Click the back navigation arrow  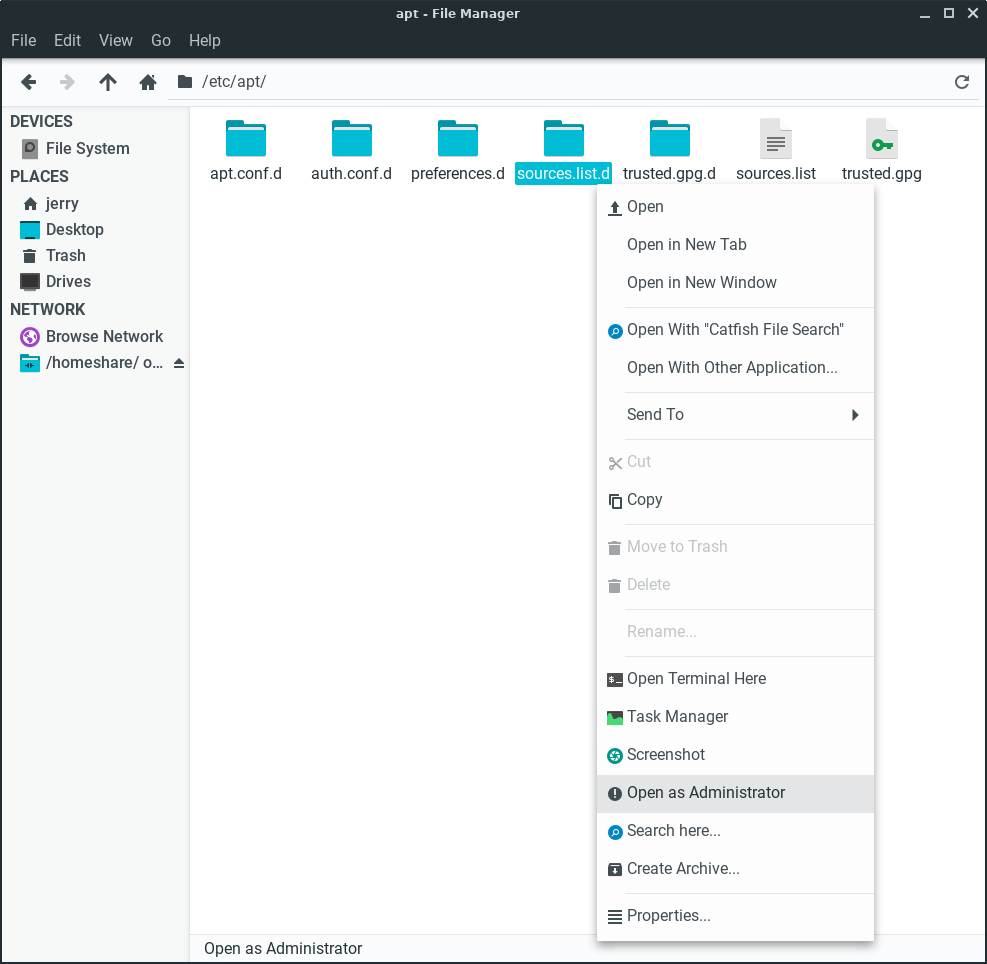[x=29, y=82]
